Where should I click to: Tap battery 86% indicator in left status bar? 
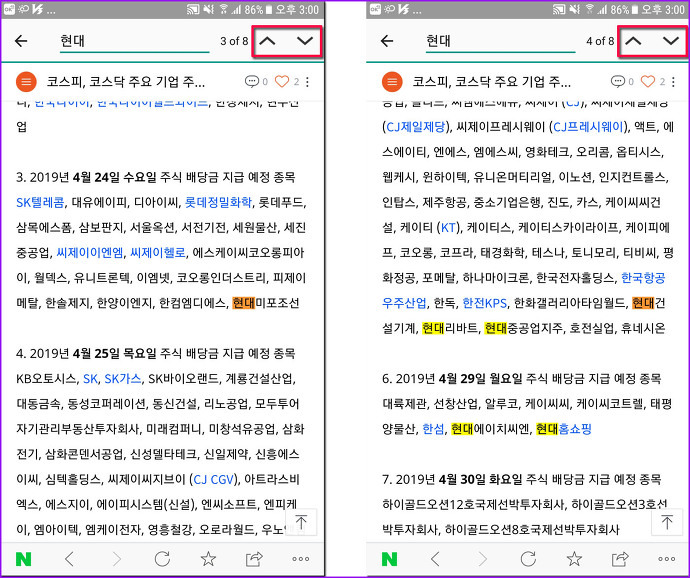[257, 9]
